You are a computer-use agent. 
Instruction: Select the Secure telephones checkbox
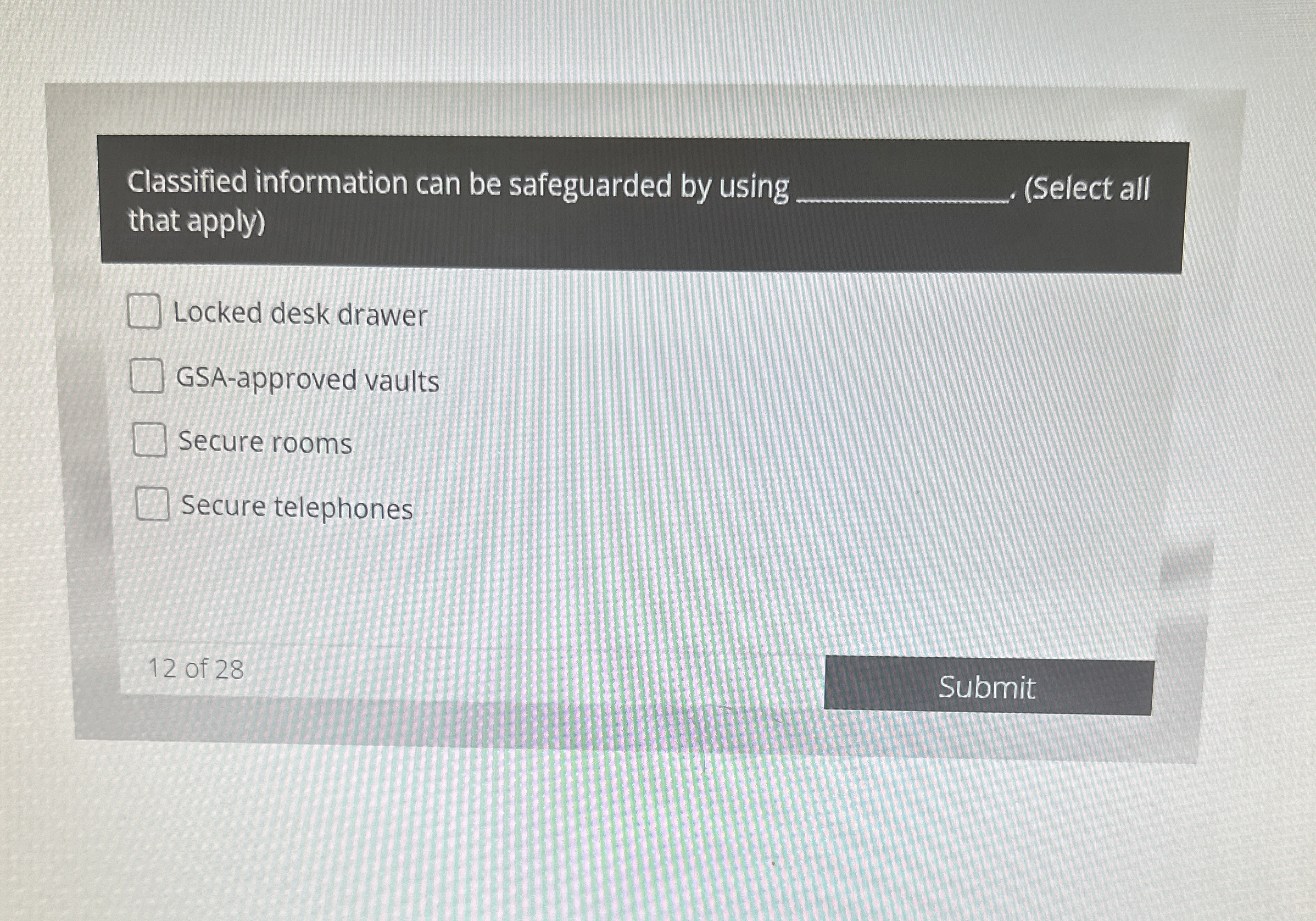[x=153, y=504]
